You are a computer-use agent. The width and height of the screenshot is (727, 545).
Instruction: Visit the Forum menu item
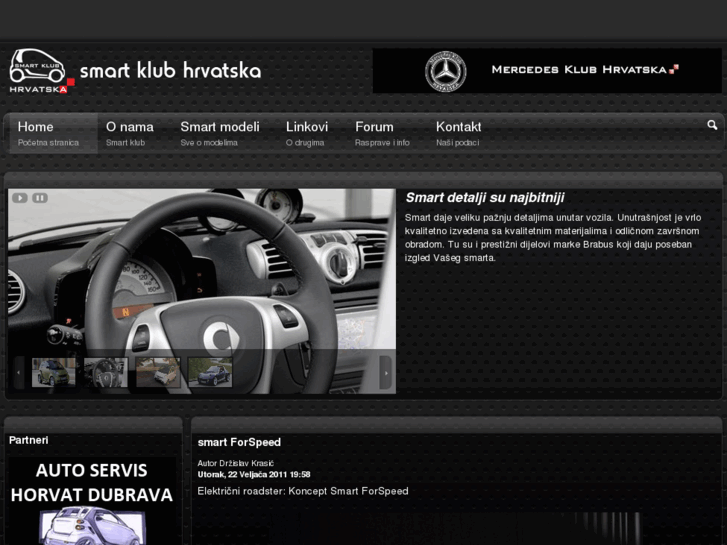pyautogui.click(x=382, y=133)
